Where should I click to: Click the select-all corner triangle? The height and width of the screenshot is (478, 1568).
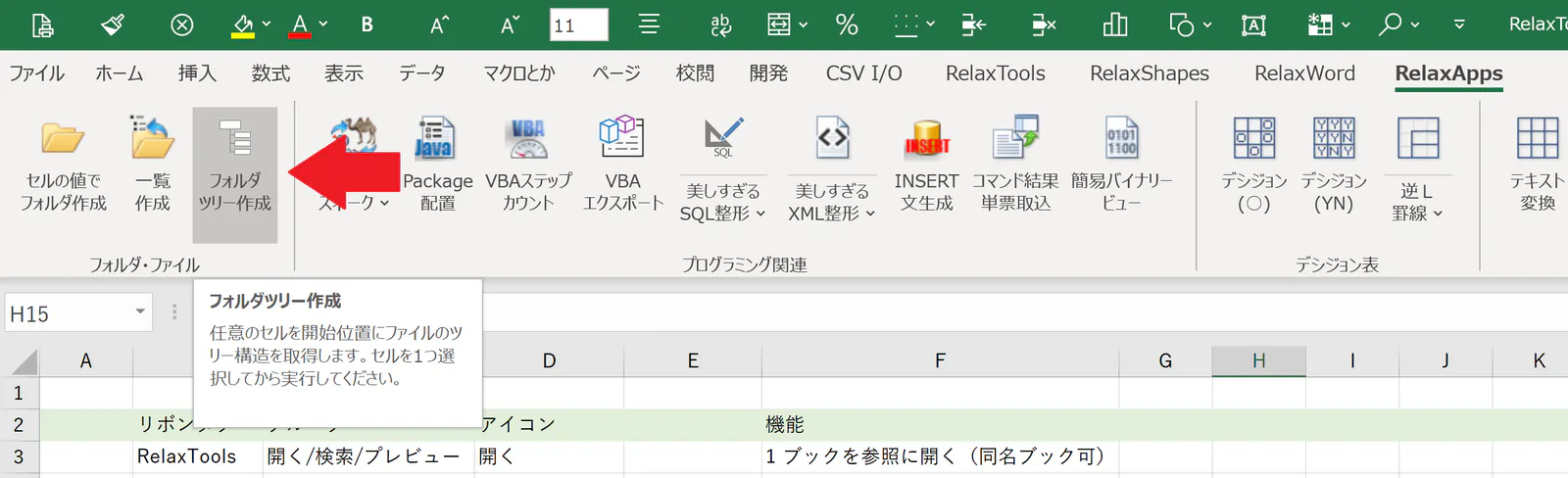(24, 361)
